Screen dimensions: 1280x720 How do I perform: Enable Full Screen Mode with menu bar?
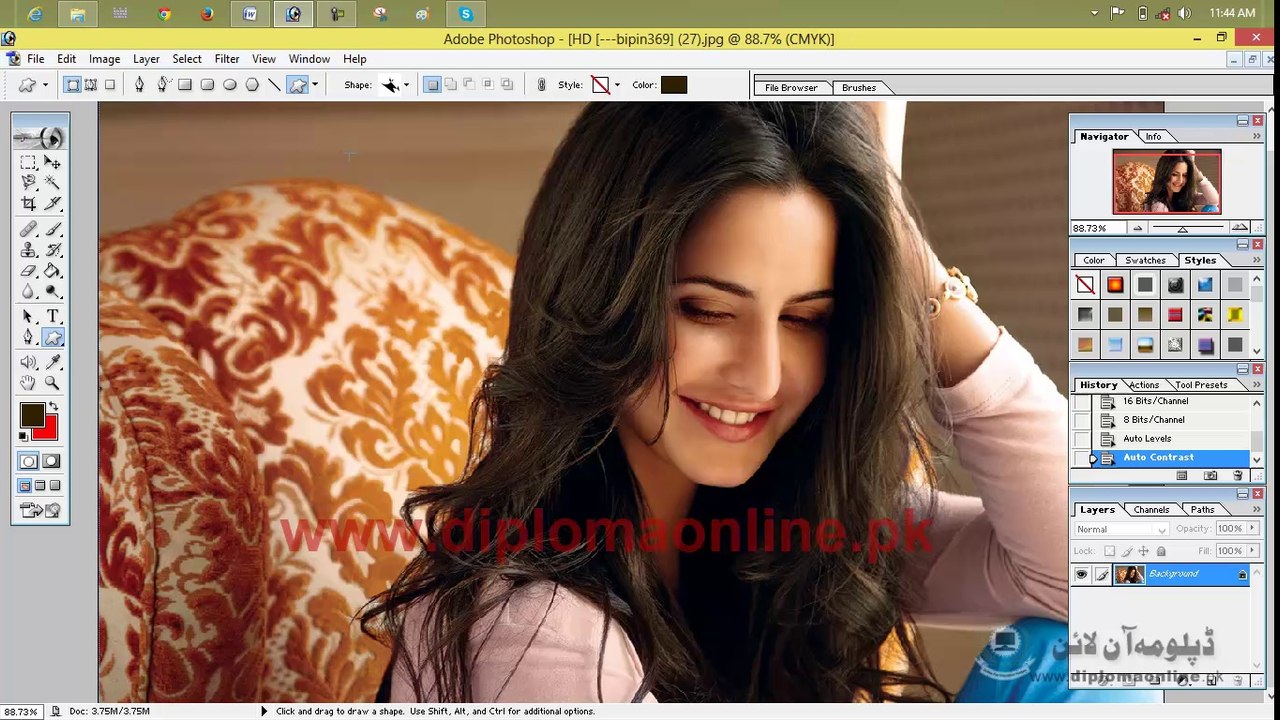click(40, 486)
